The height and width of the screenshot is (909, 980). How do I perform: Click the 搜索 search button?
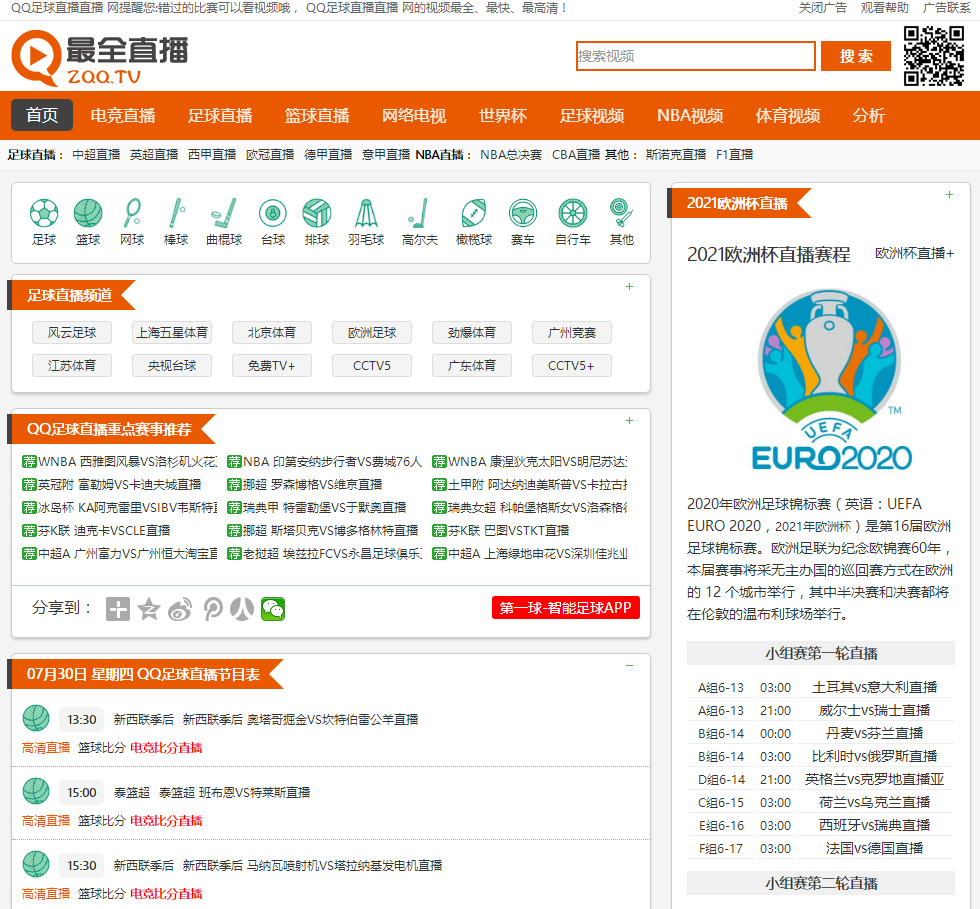[856, 56]
